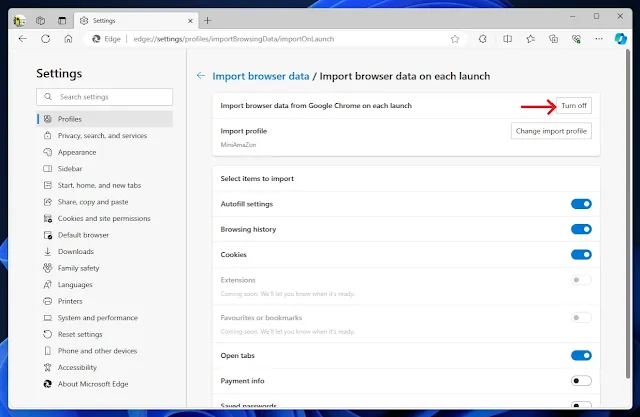Toggle the Favourites or bookmarks switch
The width and height of the screenshot is (640, 417).
coord(581,317)
